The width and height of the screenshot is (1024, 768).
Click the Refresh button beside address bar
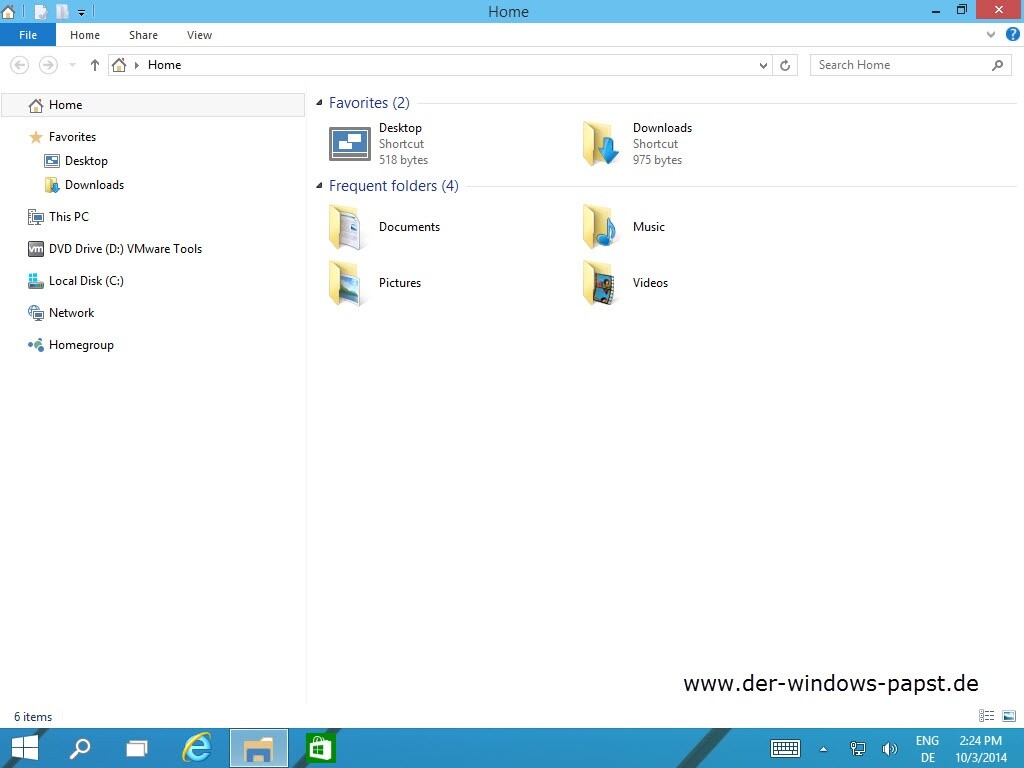(786, 65)
